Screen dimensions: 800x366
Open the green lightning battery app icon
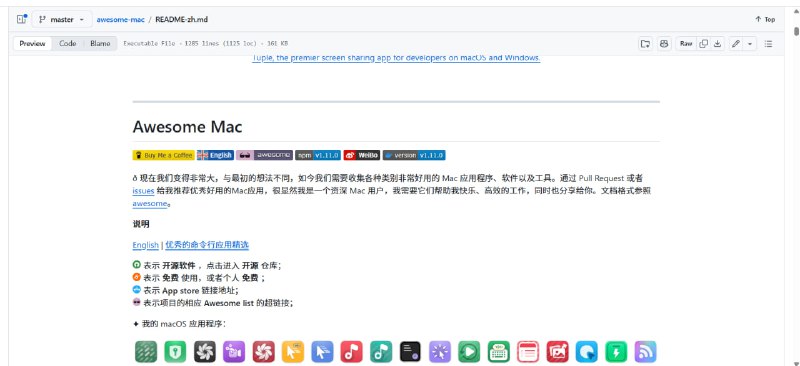point(616,352)
